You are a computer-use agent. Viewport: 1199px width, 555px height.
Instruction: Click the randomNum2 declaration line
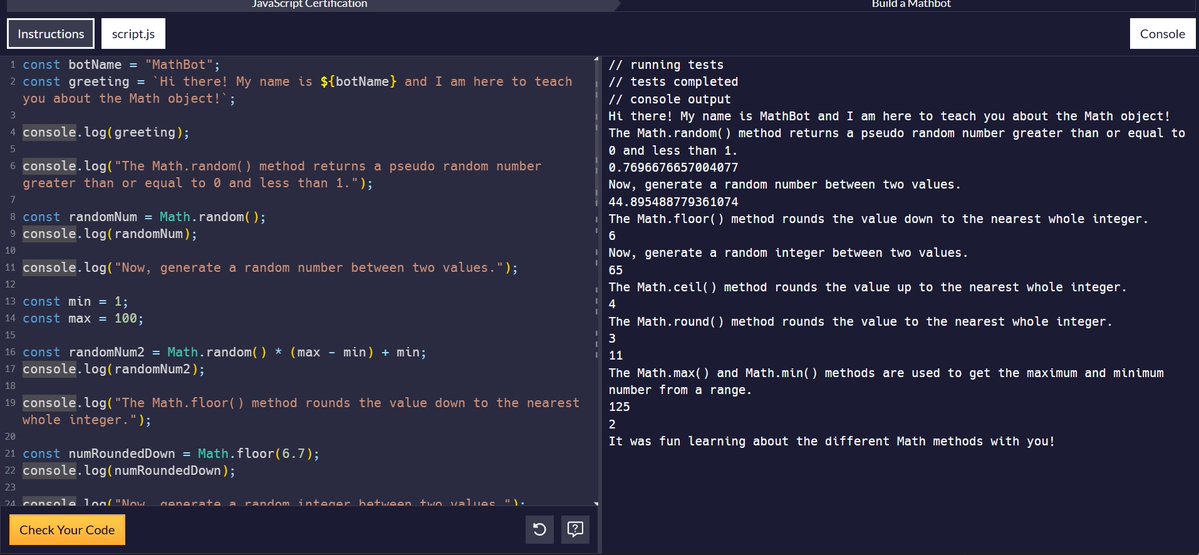pyautogui.click(x=224, y=352)
